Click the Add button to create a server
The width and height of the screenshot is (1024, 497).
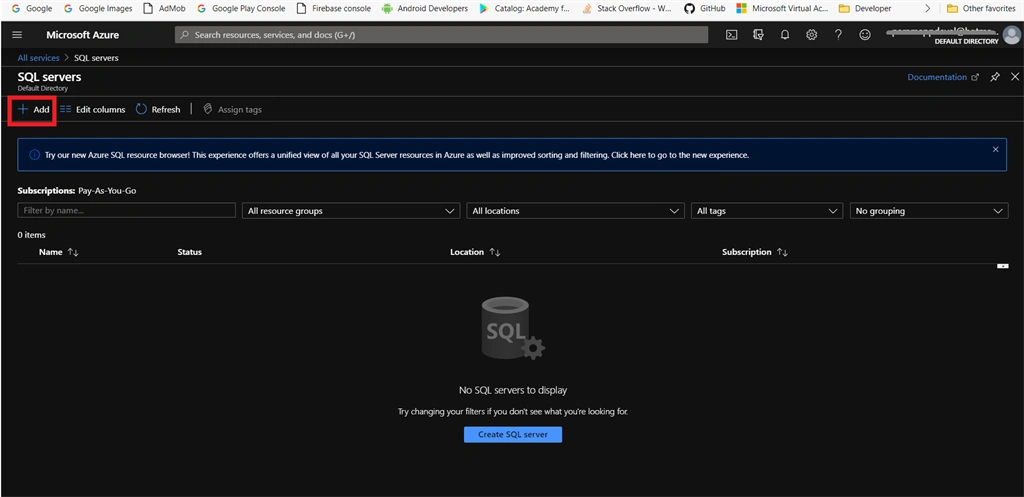(33, 110)
